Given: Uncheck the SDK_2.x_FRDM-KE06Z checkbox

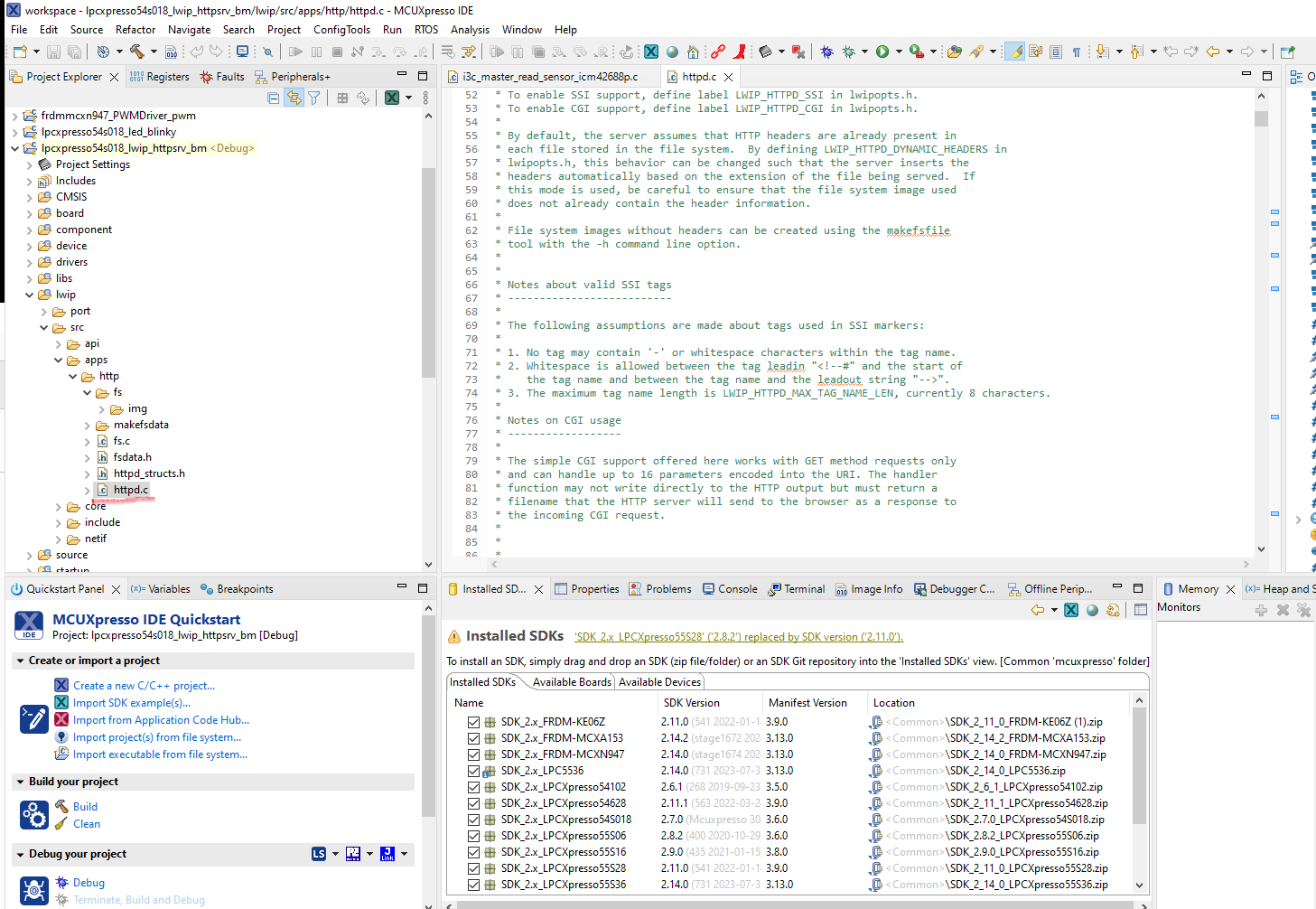Looking at the screenshot, I should tap(473, 722).
